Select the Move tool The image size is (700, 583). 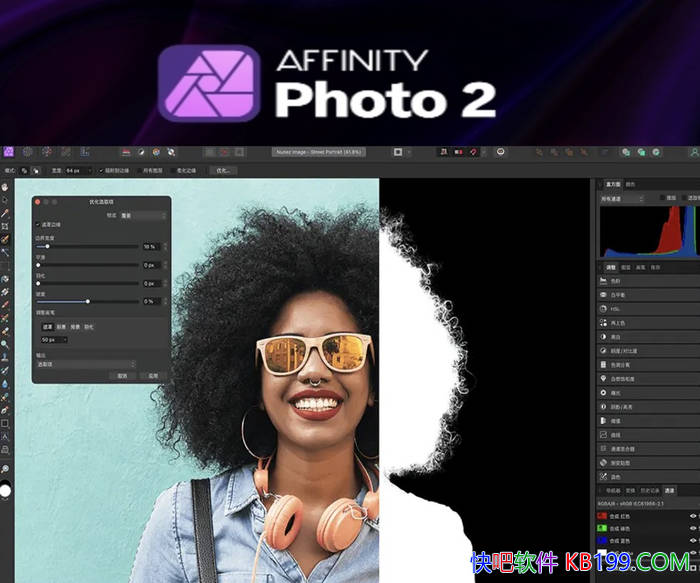(x=5, y=200)
